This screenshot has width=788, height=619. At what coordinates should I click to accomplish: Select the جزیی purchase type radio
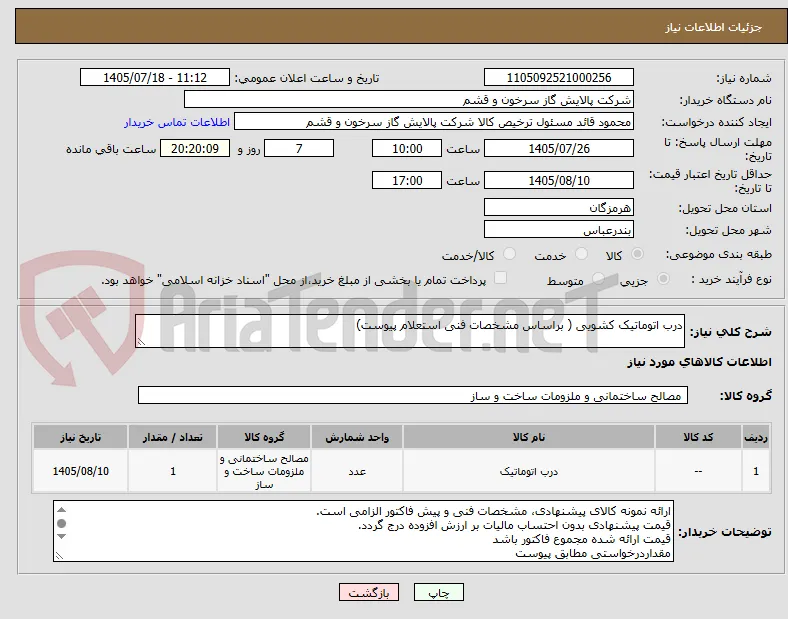pyautogui.click(x=663, y=278)
